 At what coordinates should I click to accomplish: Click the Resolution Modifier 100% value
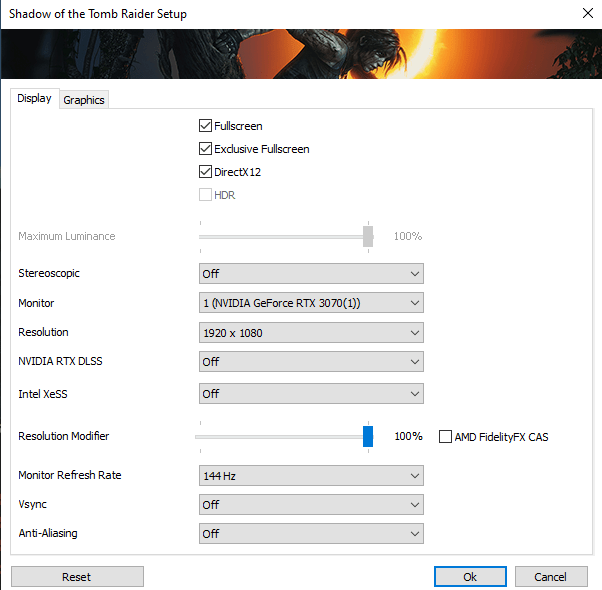coord(408,436)
